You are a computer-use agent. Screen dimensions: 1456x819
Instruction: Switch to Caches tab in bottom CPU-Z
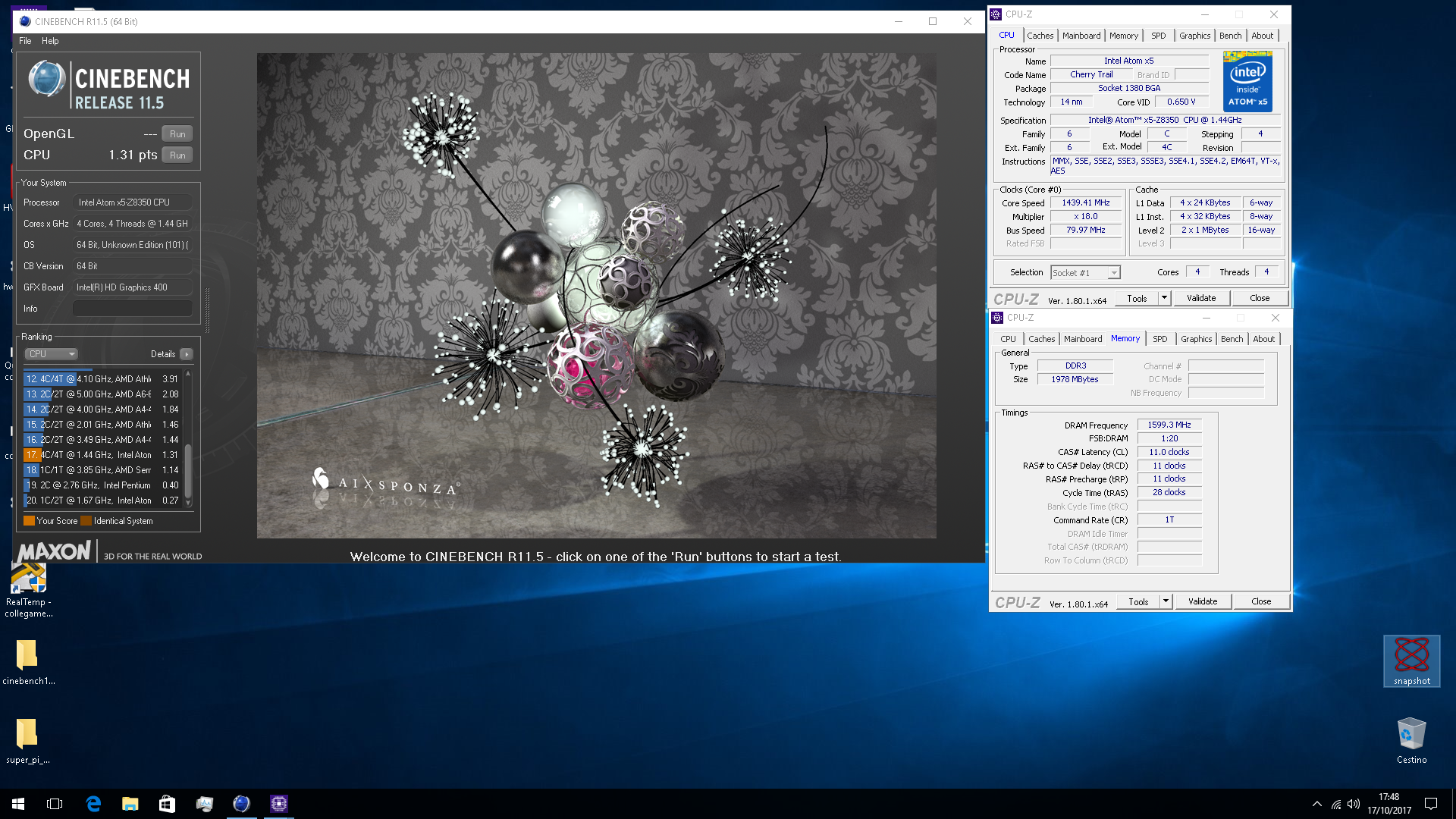pos(1041,339)
